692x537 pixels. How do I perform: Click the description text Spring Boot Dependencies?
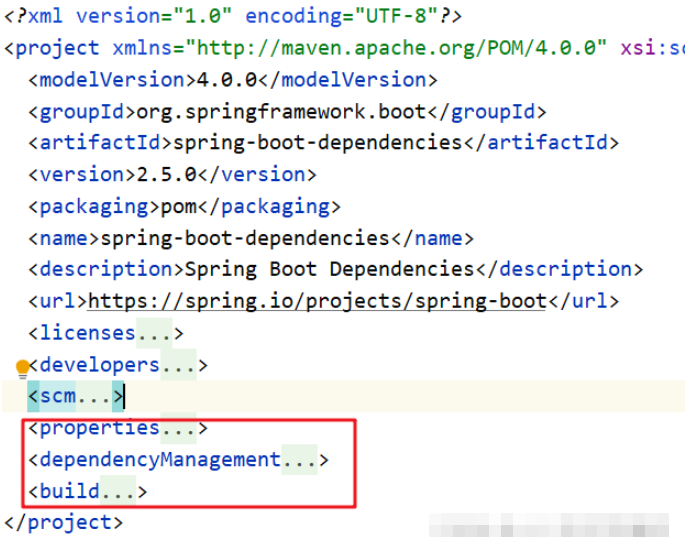point(329,269)
